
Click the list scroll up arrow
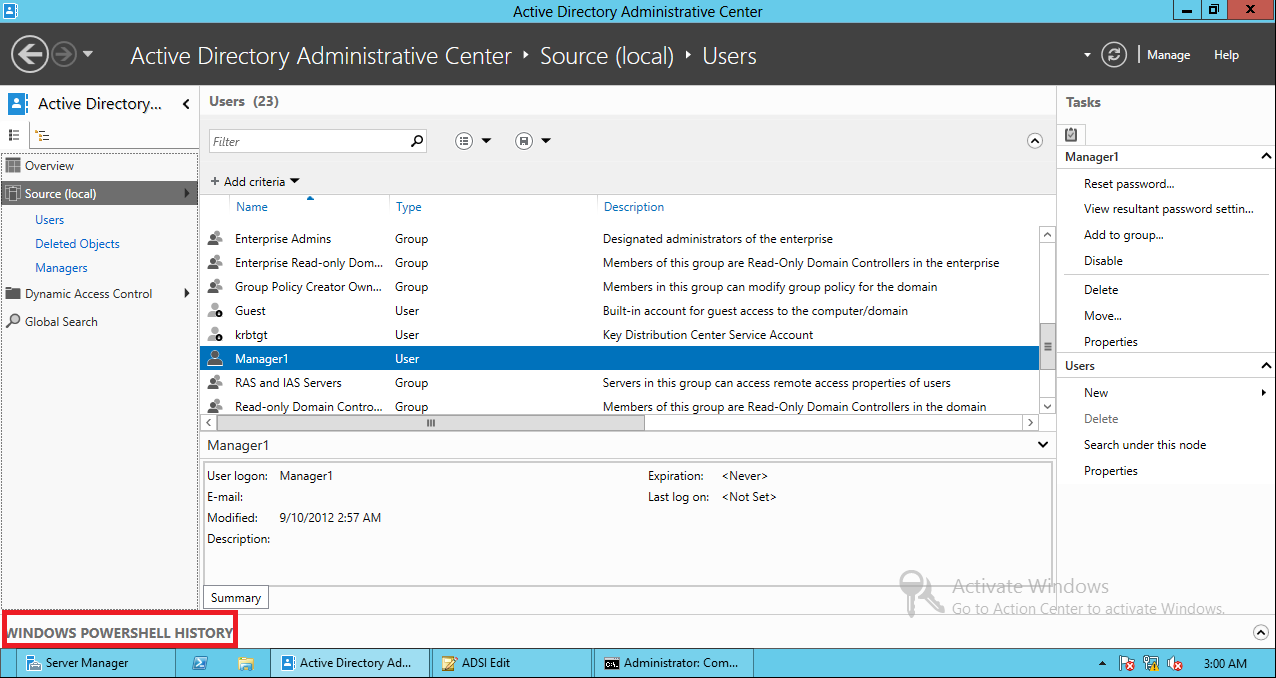point(1048,235)
